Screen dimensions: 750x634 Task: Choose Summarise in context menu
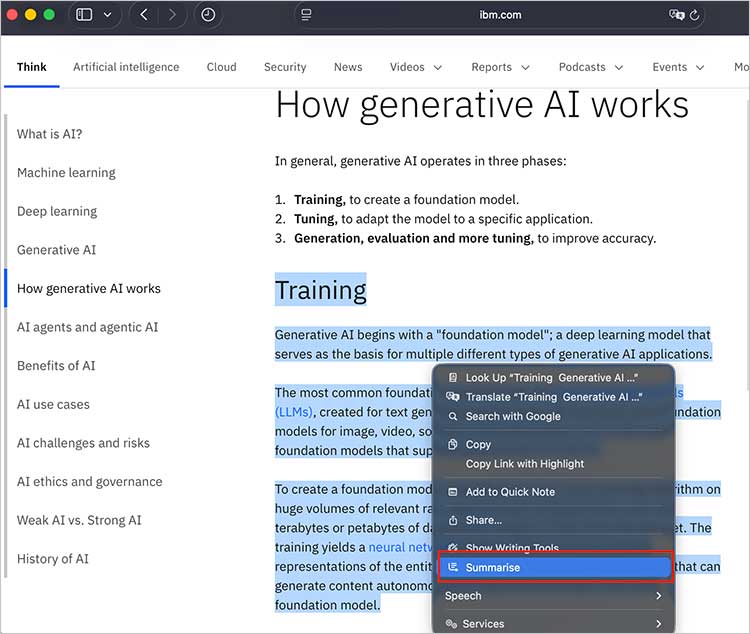pyautogui.click(x=554, y=567)
